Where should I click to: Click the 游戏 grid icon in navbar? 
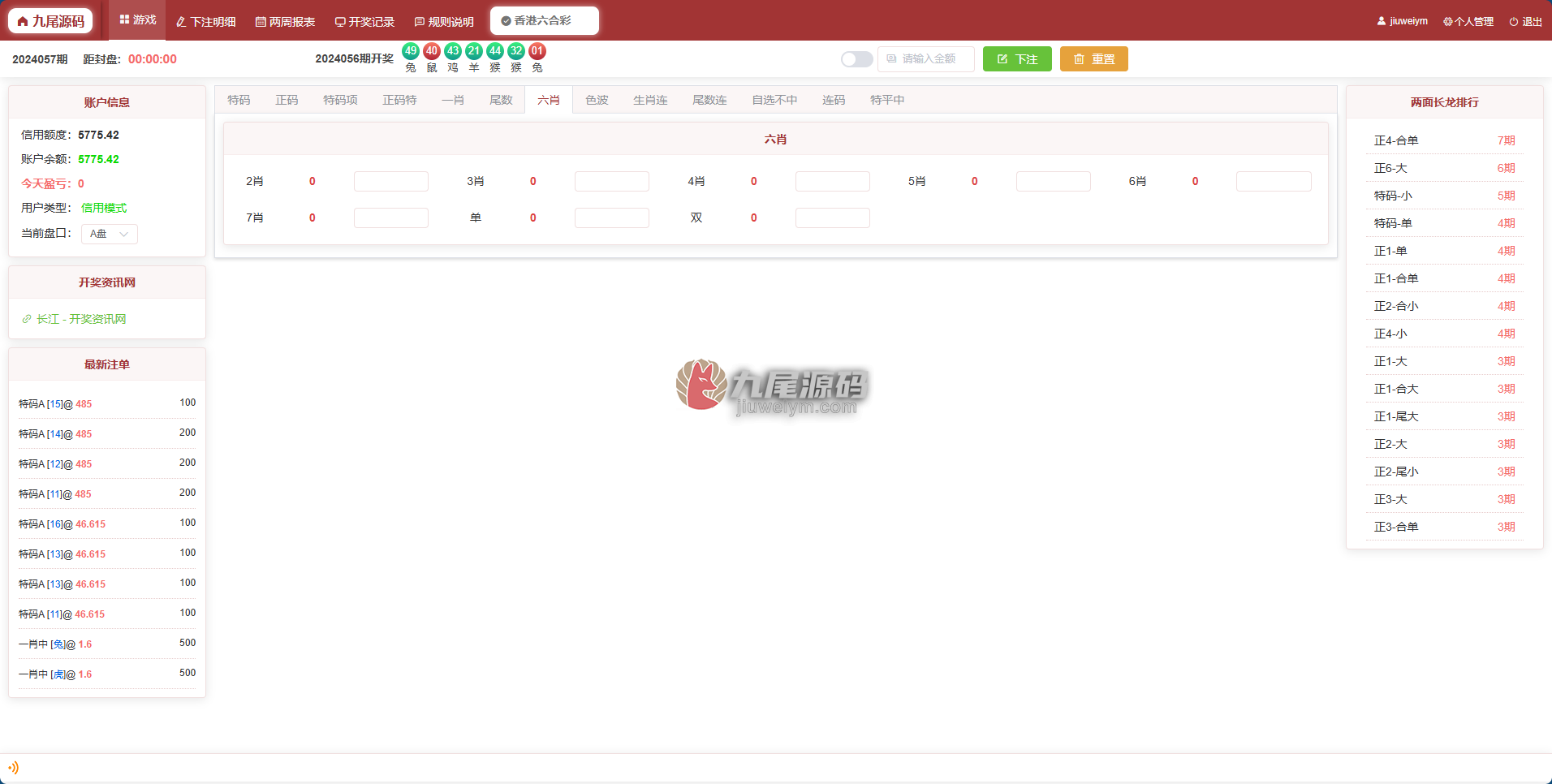(124, 19)
